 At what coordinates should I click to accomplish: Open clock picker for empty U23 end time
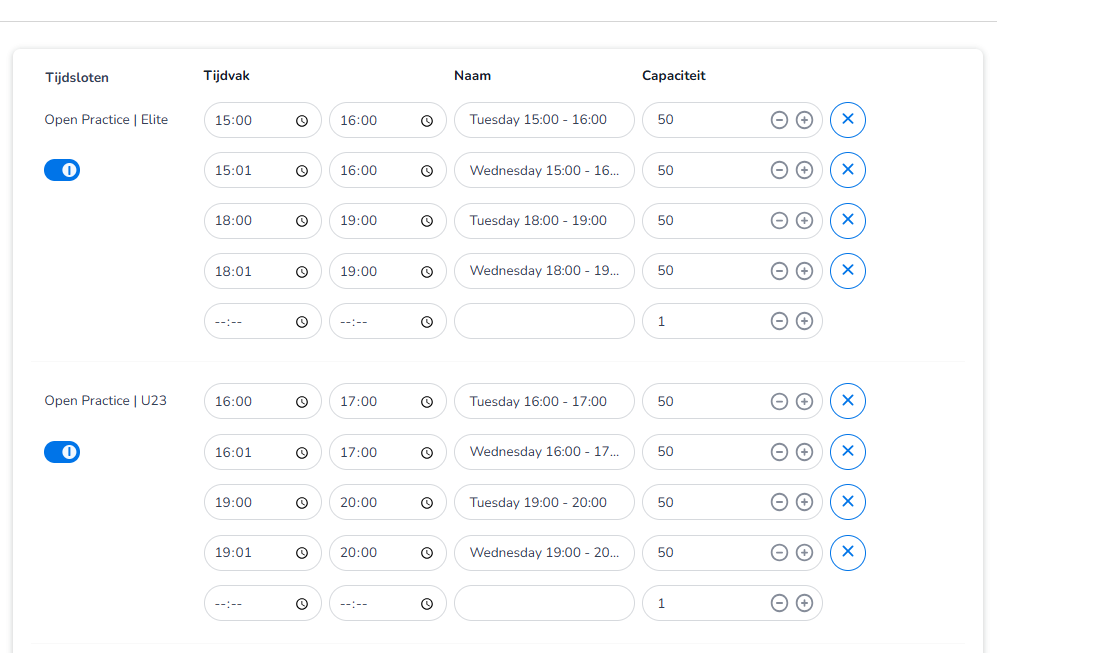coord(427,603)
